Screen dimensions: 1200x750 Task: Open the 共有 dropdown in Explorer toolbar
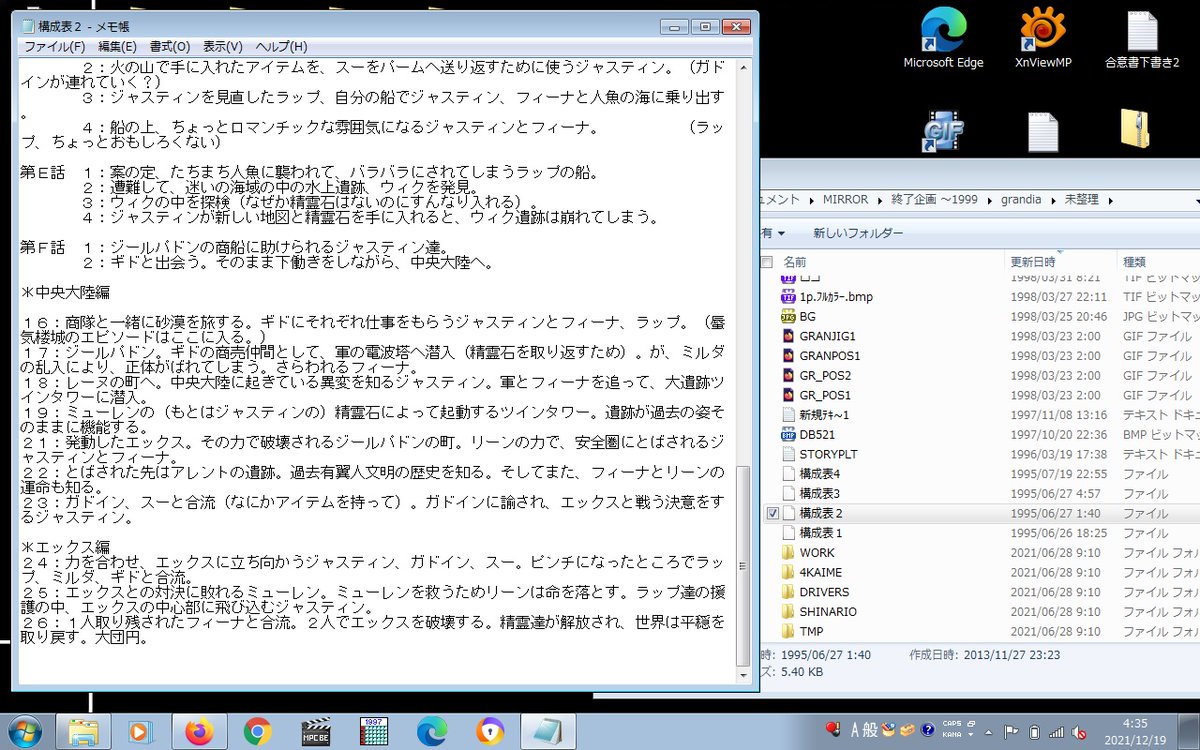pyautogui.click(x=775, y=233)
